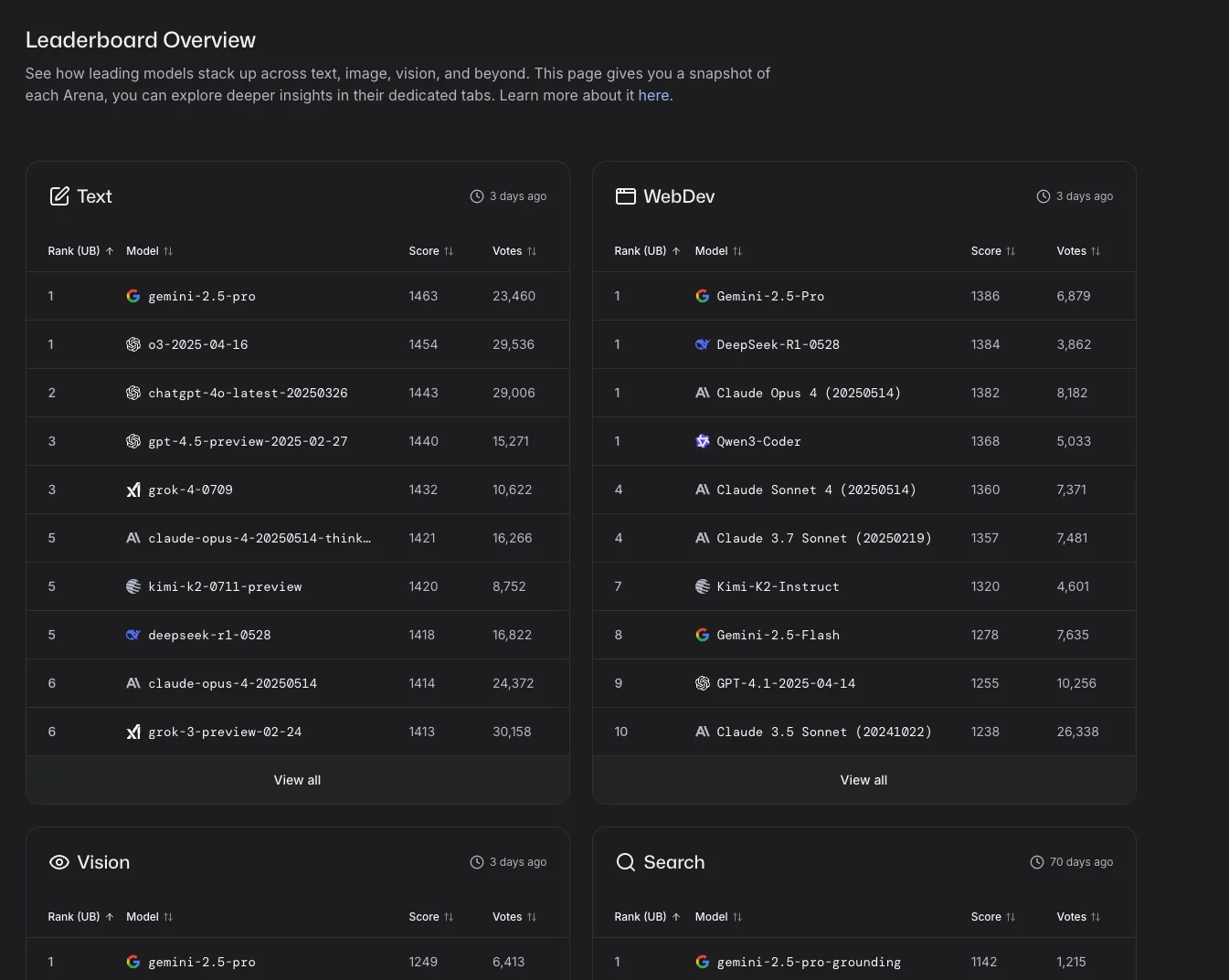Click the xAI logo beside grok-4-0709
Image resolution: width=1229 pixels, height=980 pixels.
tap(133, 490)
